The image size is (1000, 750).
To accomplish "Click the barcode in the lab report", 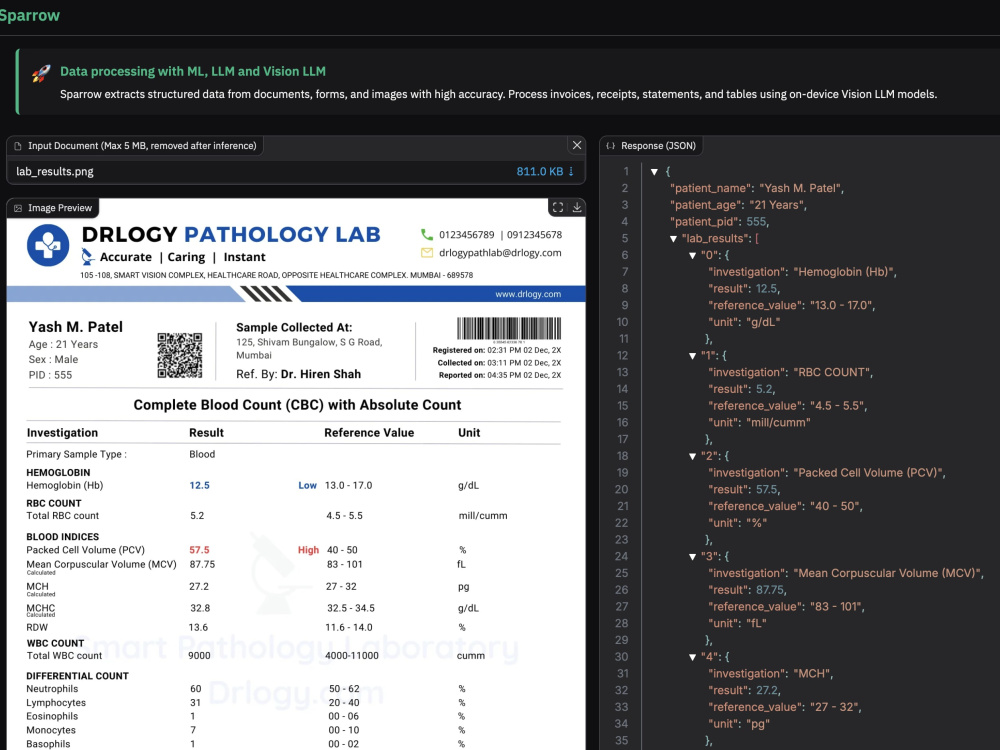I will (x=509, y=329).
